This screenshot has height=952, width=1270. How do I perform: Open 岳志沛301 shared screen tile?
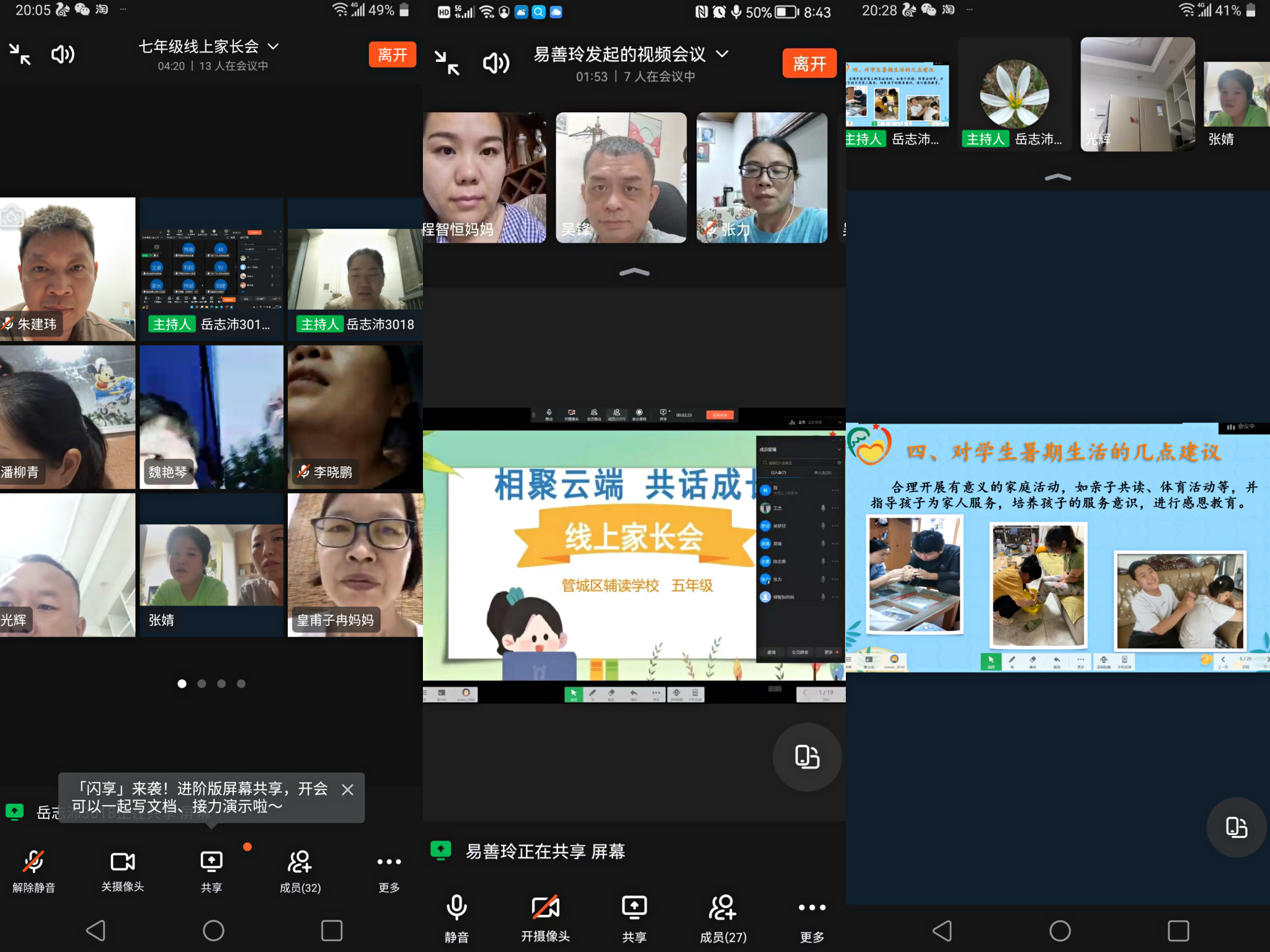(211, 269)
